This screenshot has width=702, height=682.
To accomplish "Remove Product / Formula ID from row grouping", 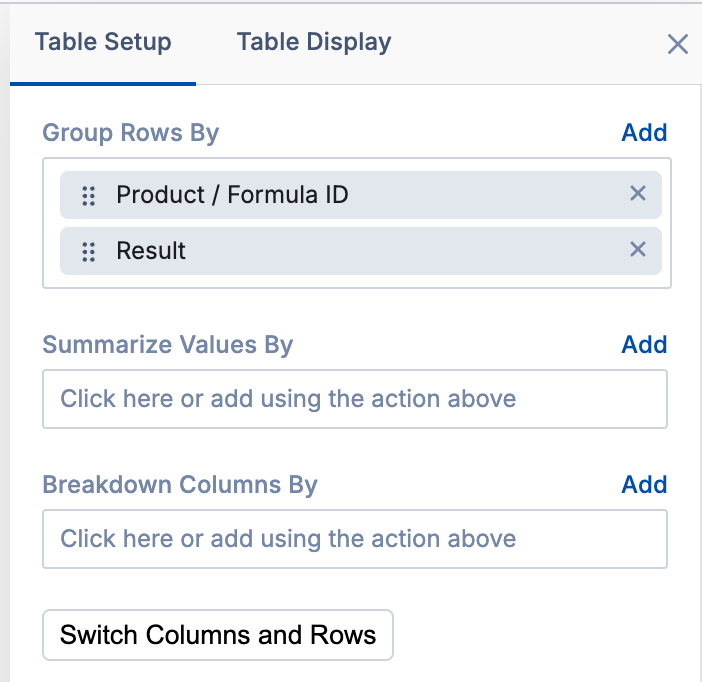I will pyautogui.click(x=638, y=194).
